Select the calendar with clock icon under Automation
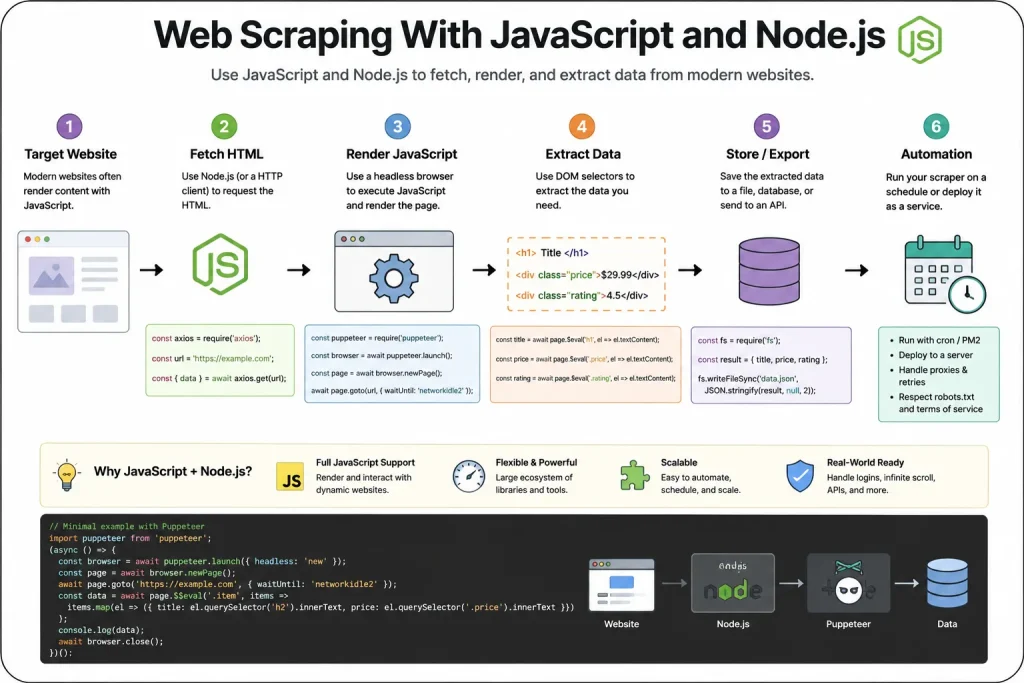The width and height of the screenshot is (1024, 683). (x=944, y=274)
